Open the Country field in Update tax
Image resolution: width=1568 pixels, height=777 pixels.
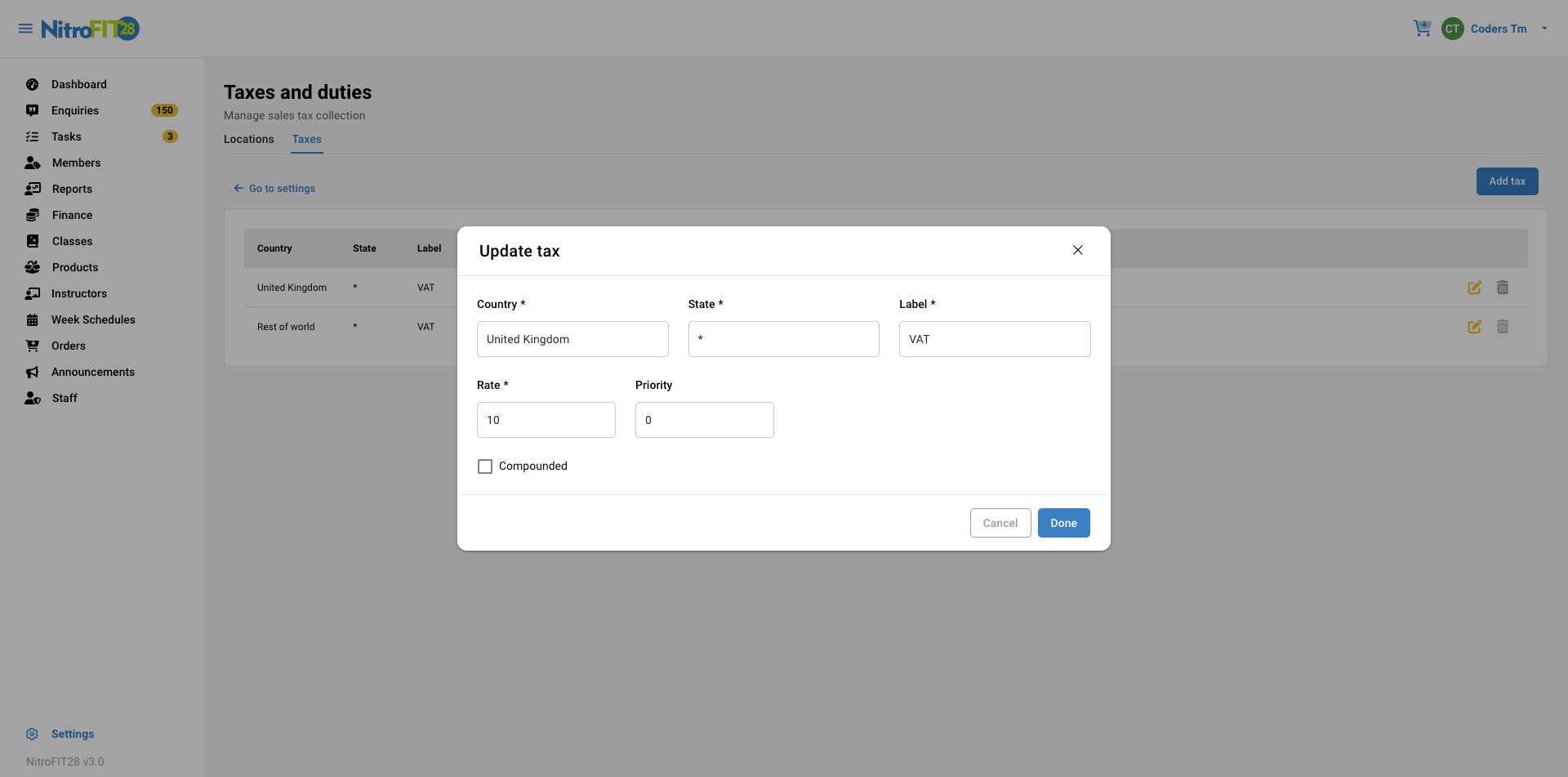[x=572, y=339]
